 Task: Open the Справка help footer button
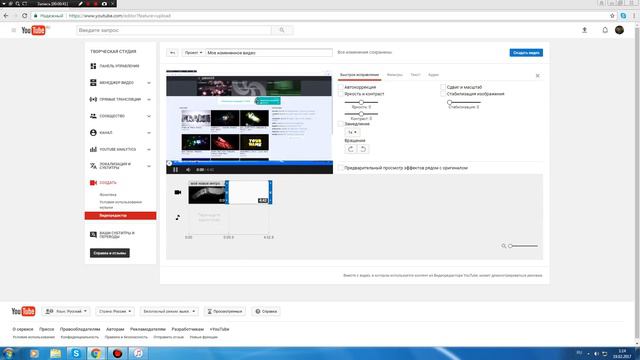pyautogui.click(x=266, y=311)
